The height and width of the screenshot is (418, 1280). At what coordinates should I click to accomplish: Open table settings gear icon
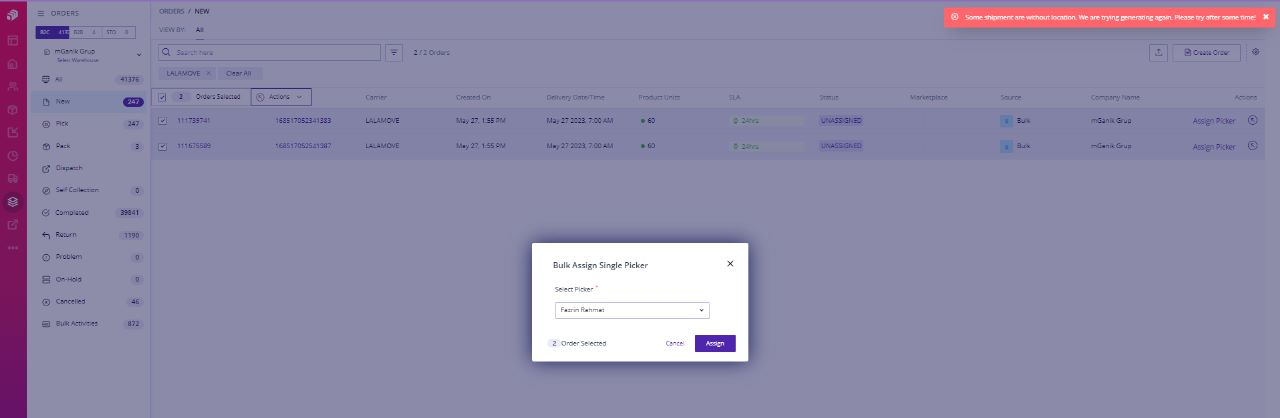1256,52
